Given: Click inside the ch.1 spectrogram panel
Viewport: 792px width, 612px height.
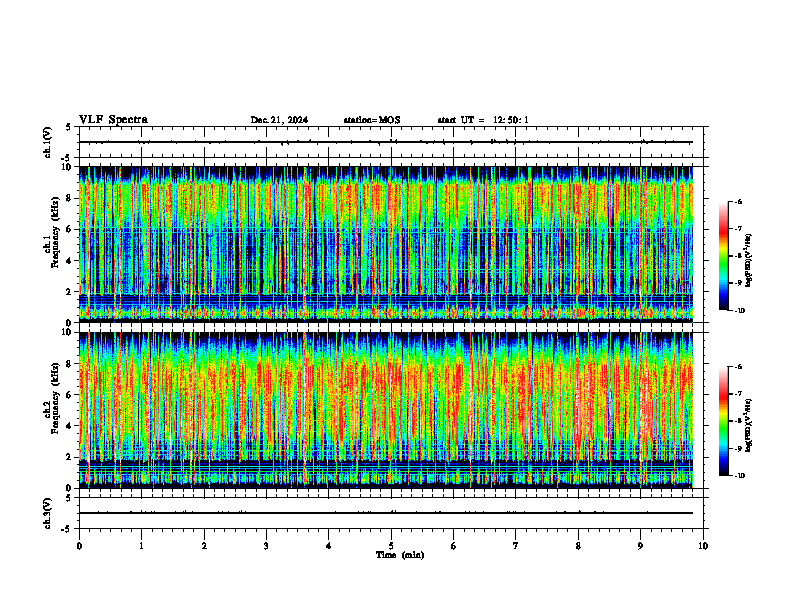Looking at the screenshot, I should [x=386, y=244].
